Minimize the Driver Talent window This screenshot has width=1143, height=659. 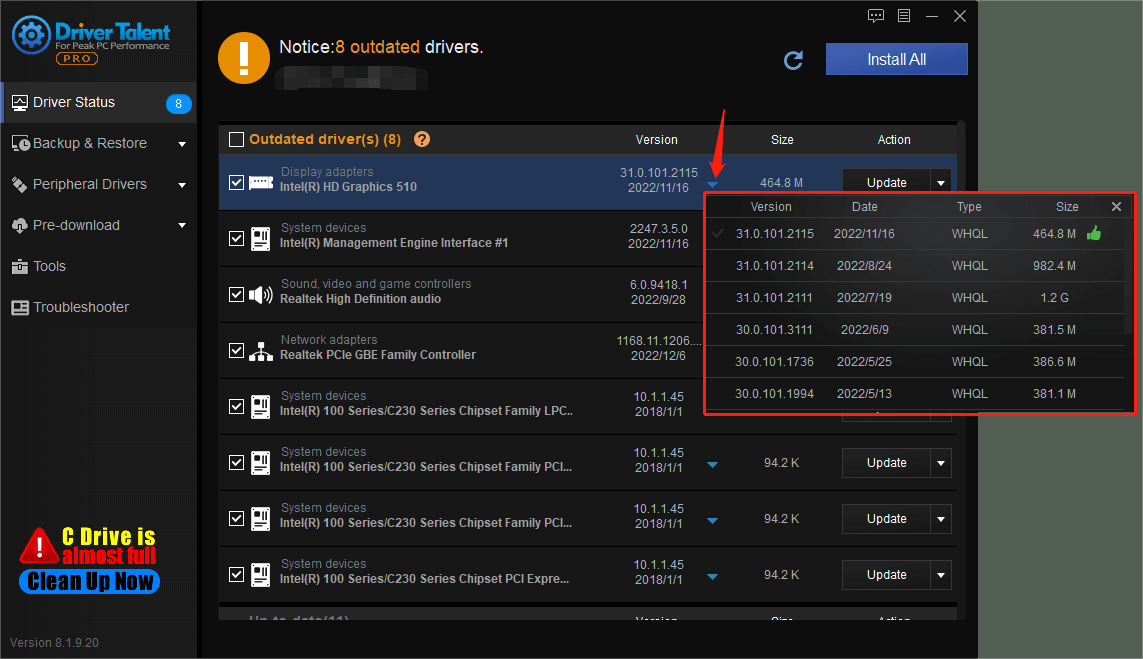pyautogui.click(x=932, y=16)
